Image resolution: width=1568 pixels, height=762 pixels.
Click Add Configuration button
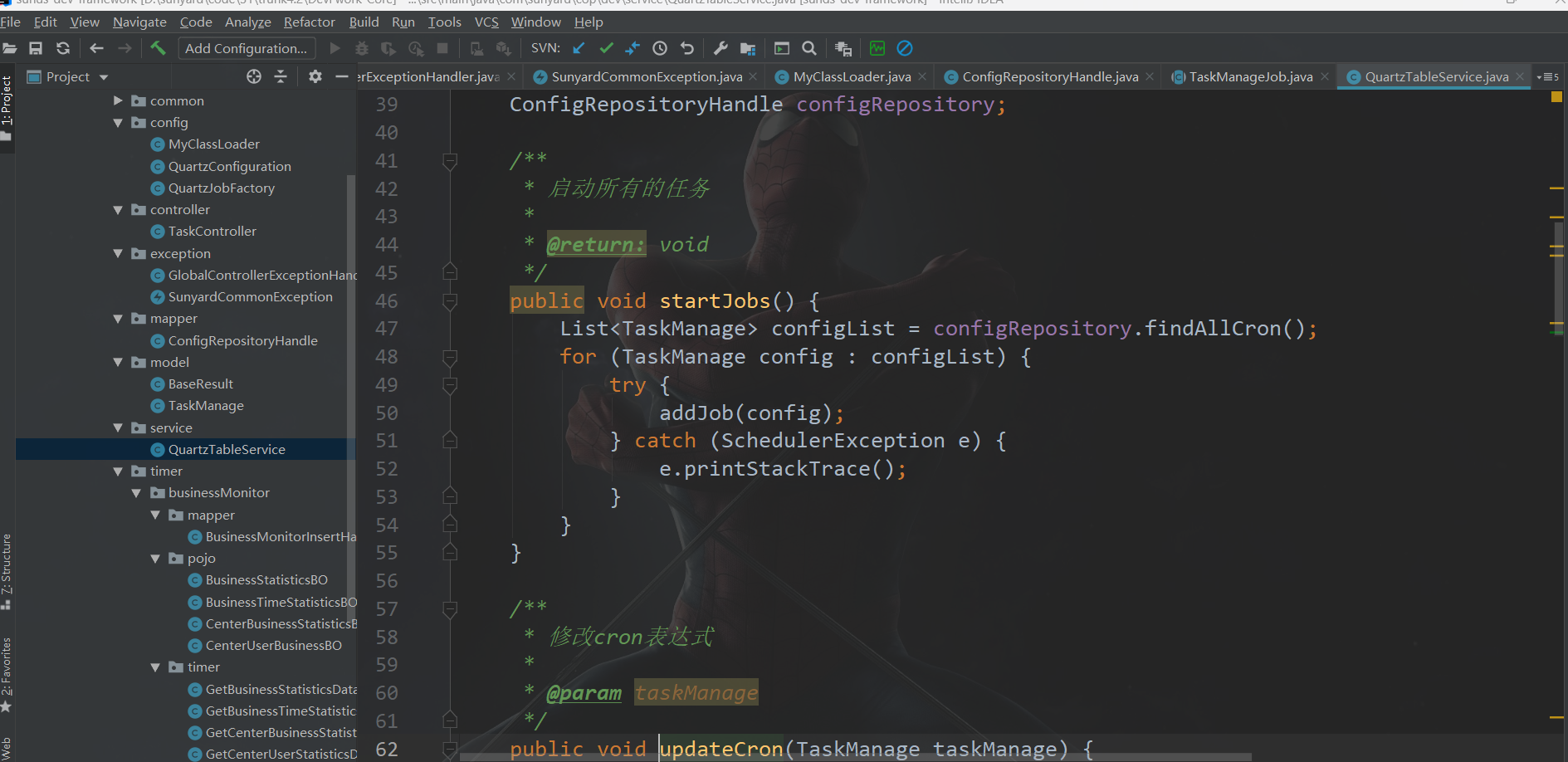tap(247, 48)
